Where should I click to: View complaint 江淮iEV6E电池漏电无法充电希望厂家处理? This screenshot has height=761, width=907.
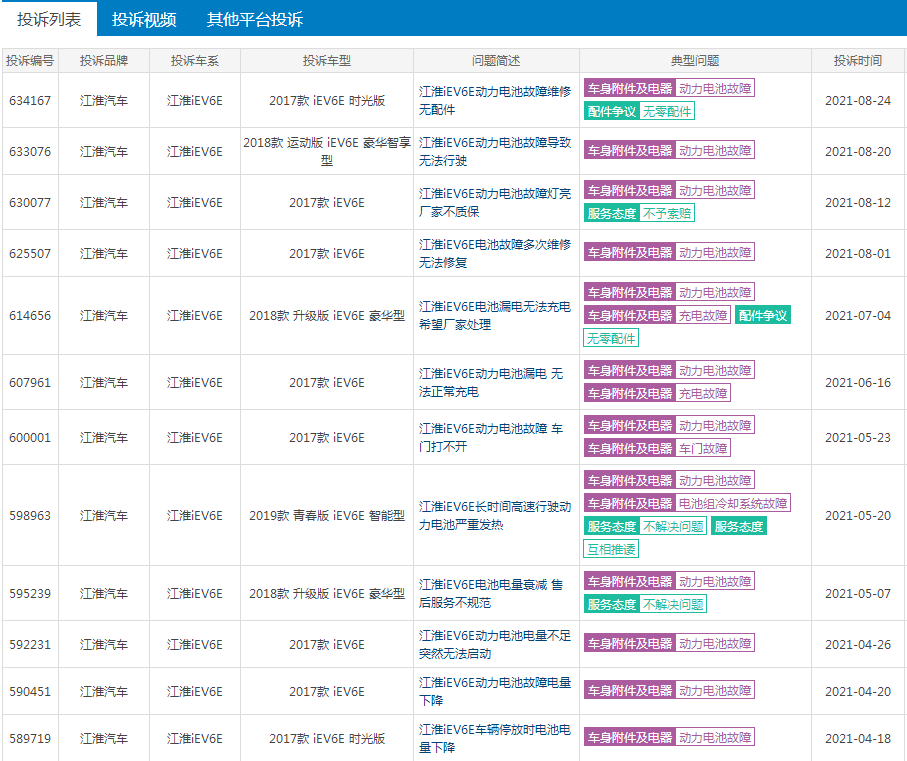tap(495, 315)
